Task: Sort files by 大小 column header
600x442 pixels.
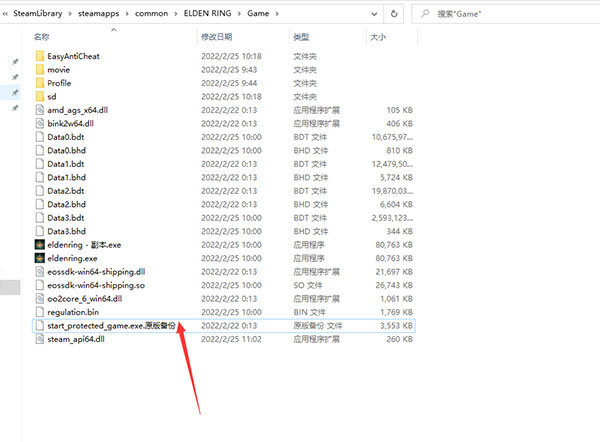Action: (378, 36)
